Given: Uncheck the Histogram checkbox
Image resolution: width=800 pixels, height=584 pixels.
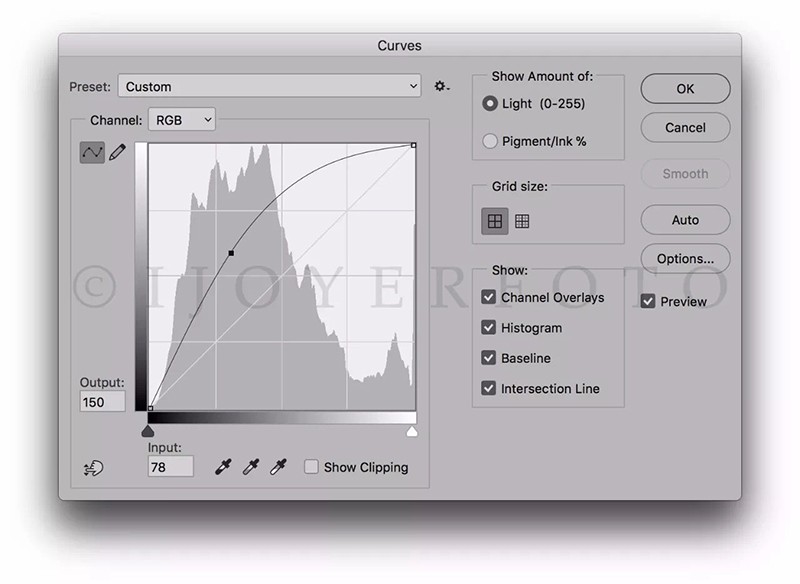Looking at the screenshot, I should click(489, 327).
